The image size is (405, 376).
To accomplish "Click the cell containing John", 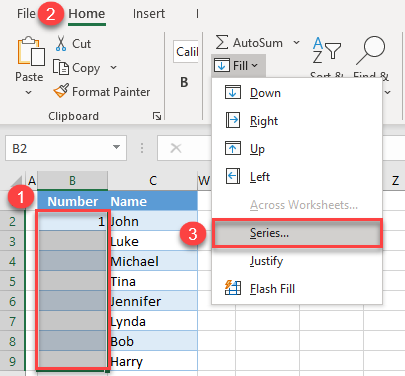I will [153, 221].
